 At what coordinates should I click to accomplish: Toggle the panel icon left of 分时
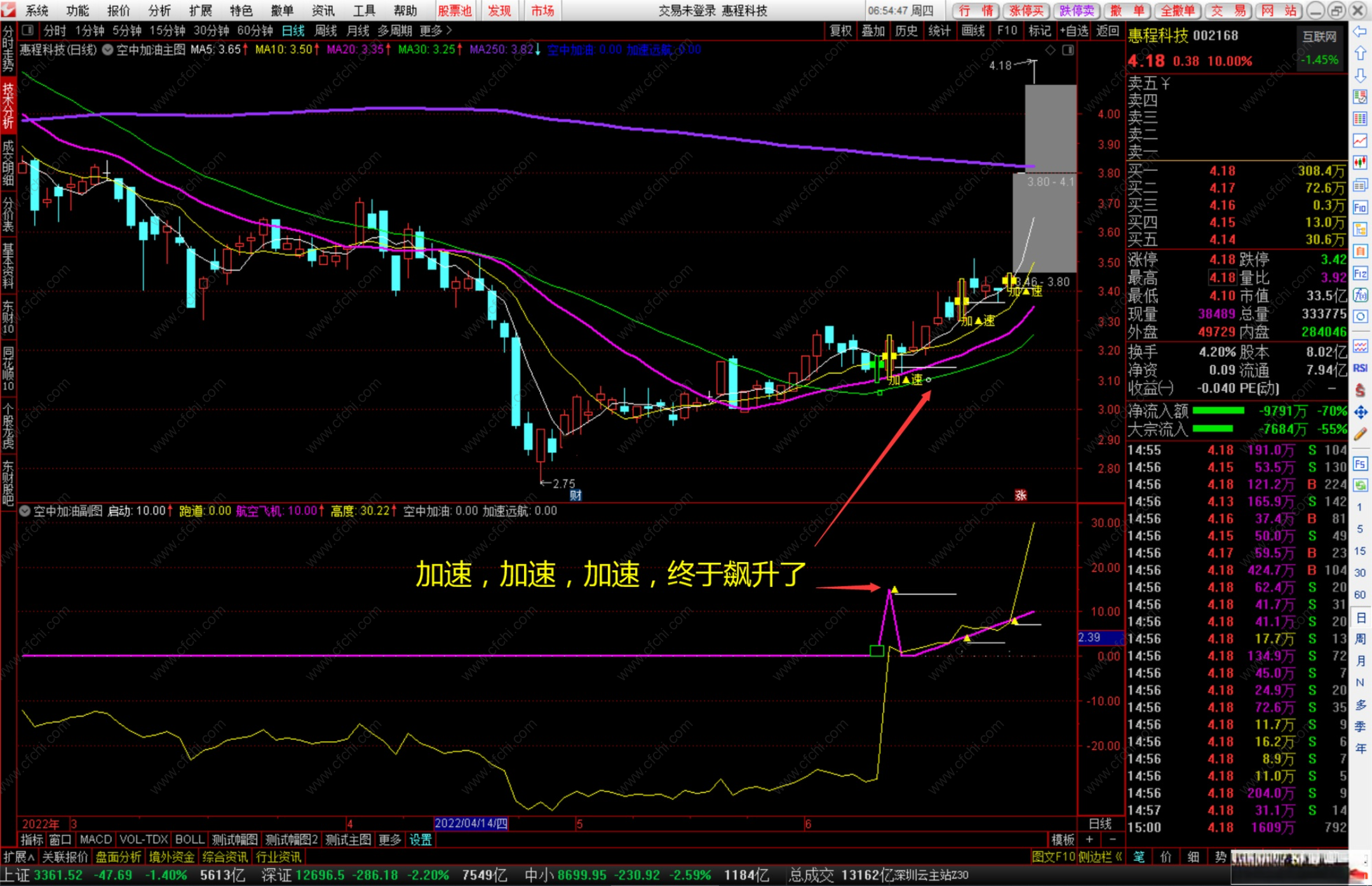pos(28,30)
